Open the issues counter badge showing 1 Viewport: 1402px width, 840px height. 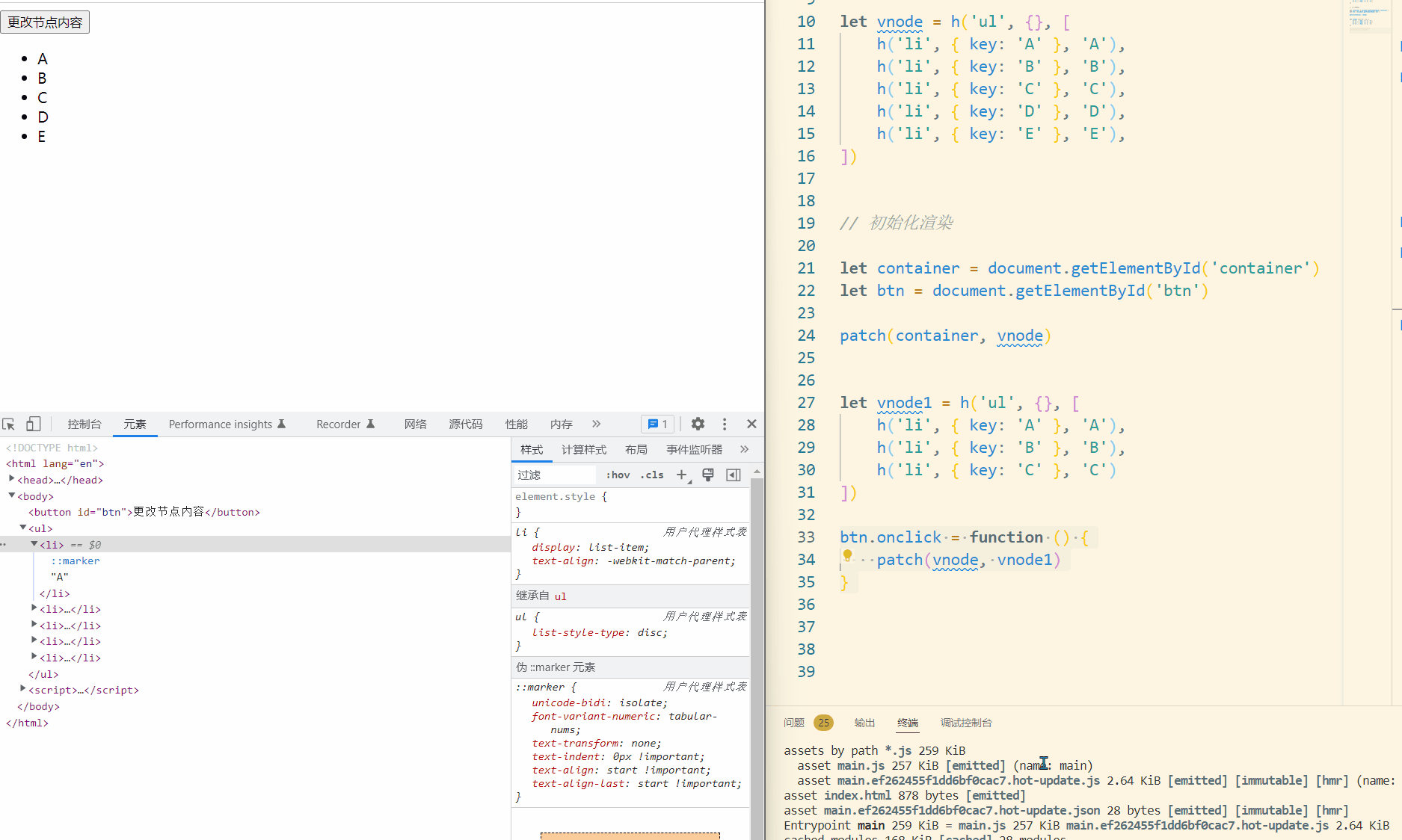pos(658,424)
